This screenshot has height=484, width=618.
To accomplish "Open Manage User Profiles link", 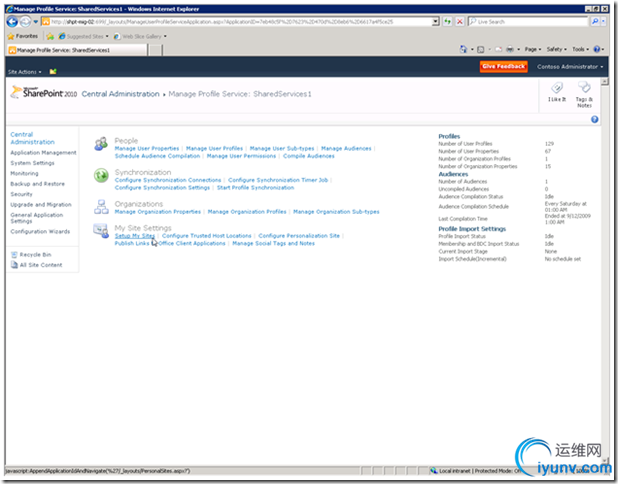I will [x=214, y=149].
